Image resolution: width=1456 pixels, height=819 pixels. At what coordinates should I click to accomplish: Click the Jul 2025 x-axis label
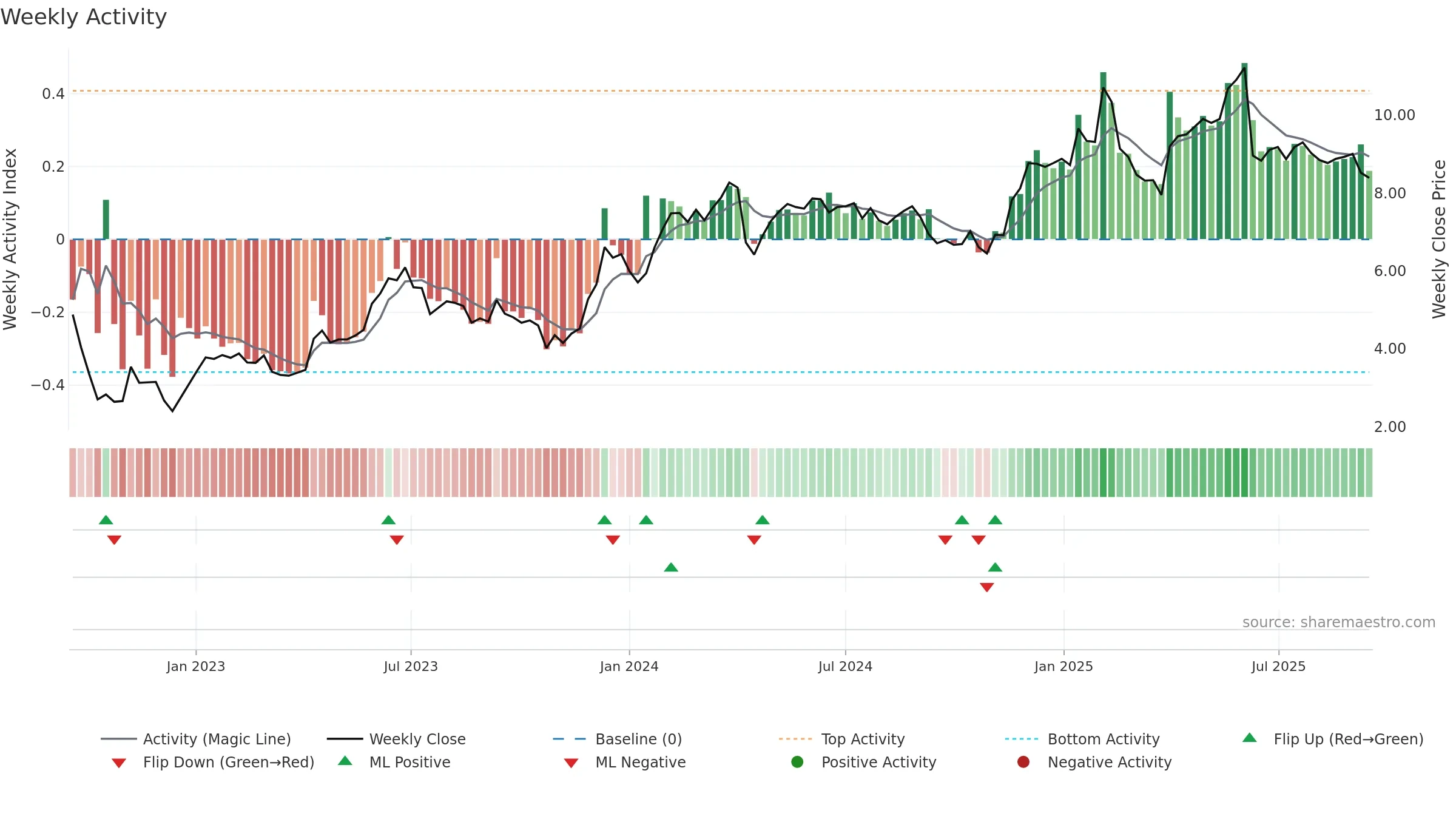(x=1278, y=666)
